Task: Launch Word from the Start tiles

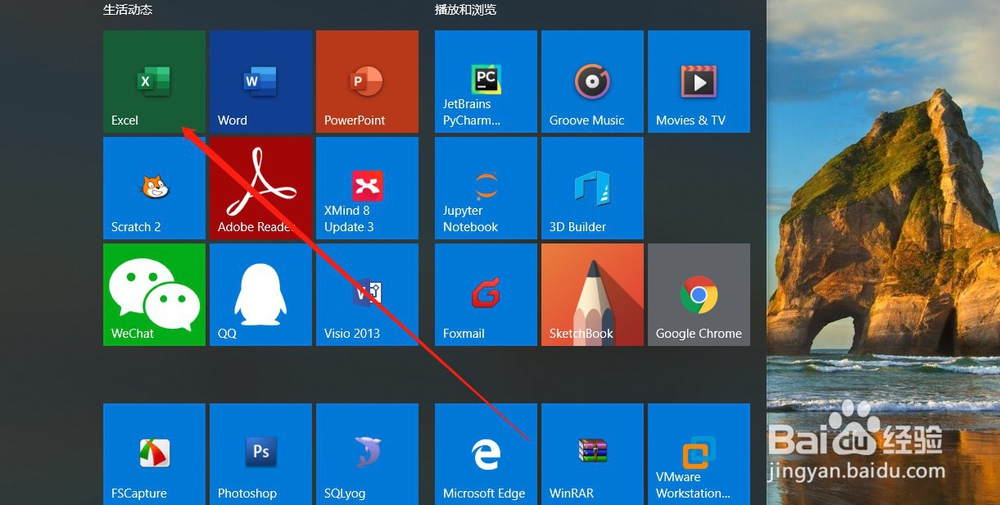Action: (261, 82)
